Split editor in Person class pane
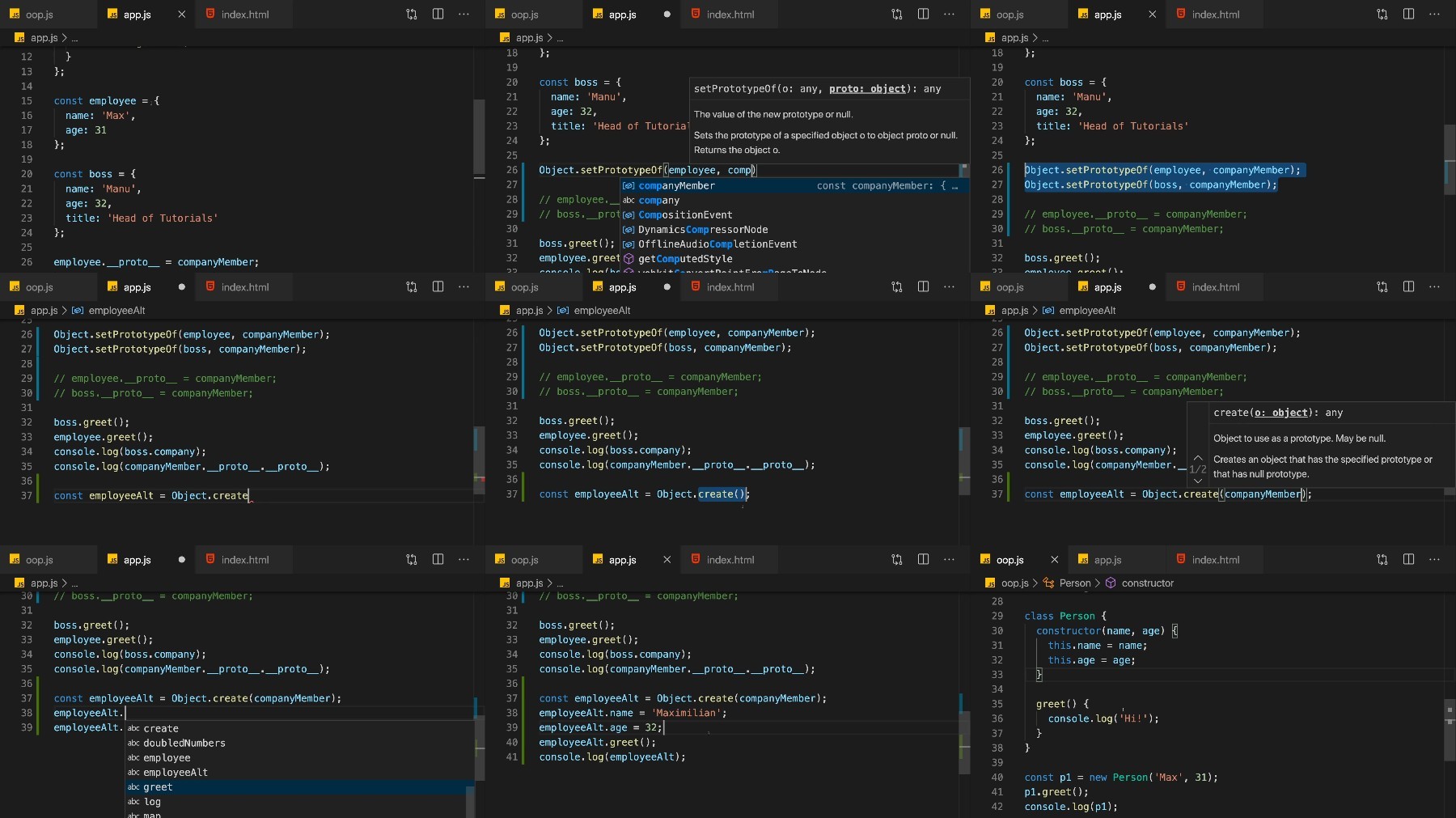 click(x=1408, y=560)
